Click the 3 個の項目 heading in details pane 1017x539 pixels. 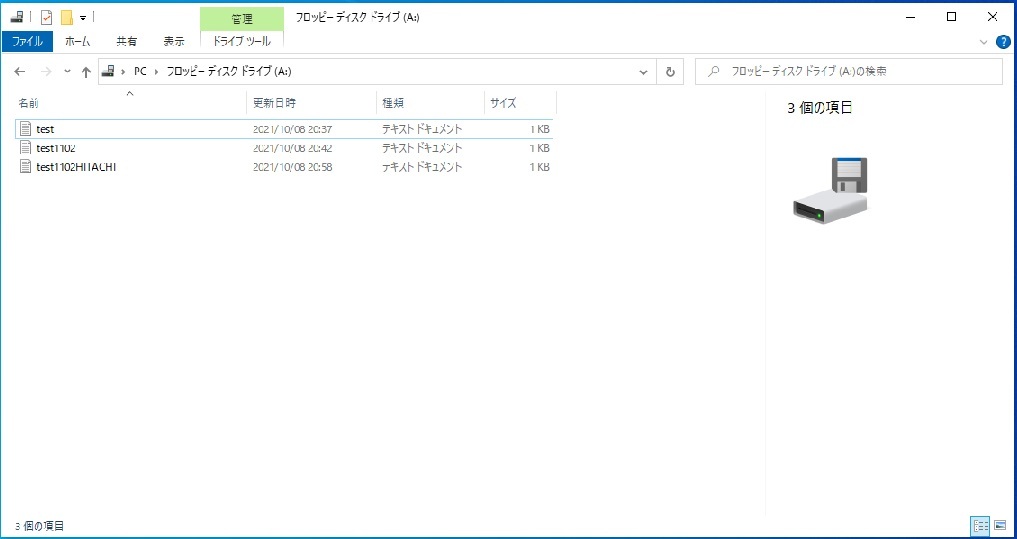point(819,108)
